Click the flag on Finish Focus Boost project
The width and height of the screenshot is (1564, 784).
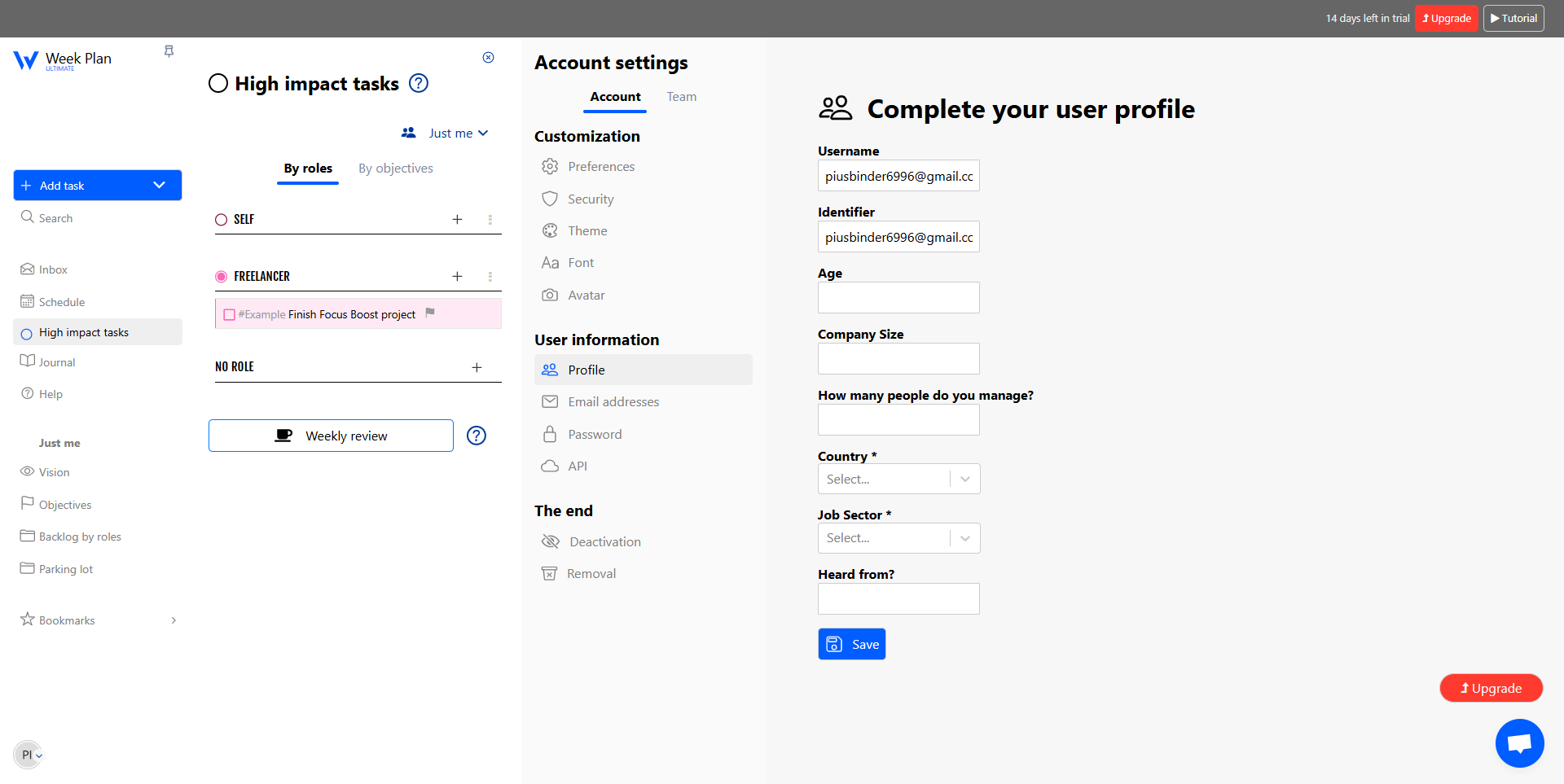point(430,313)
